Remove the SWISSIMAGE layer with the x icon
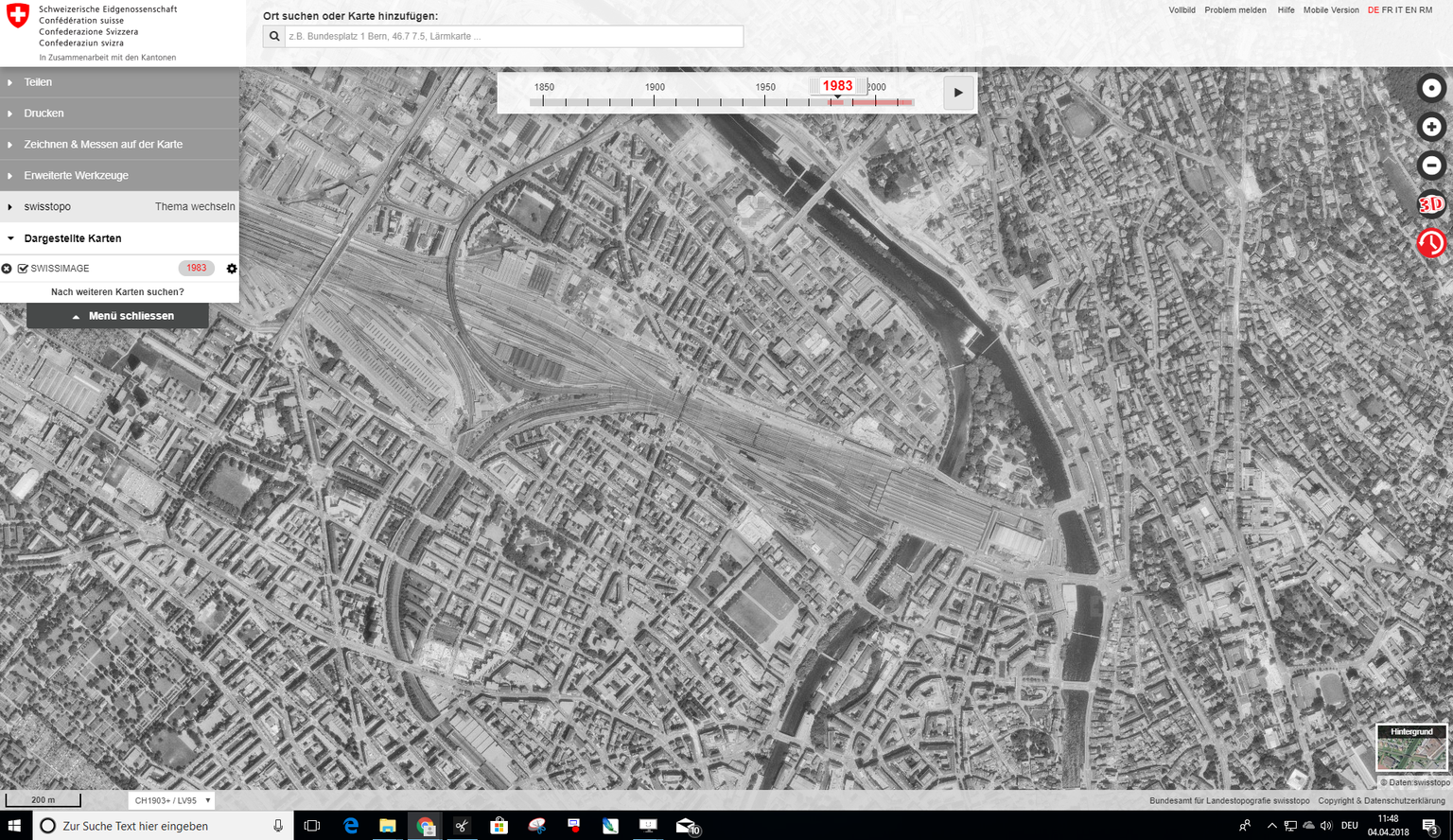Screen dimensions: 1453x840 [7, 269]
